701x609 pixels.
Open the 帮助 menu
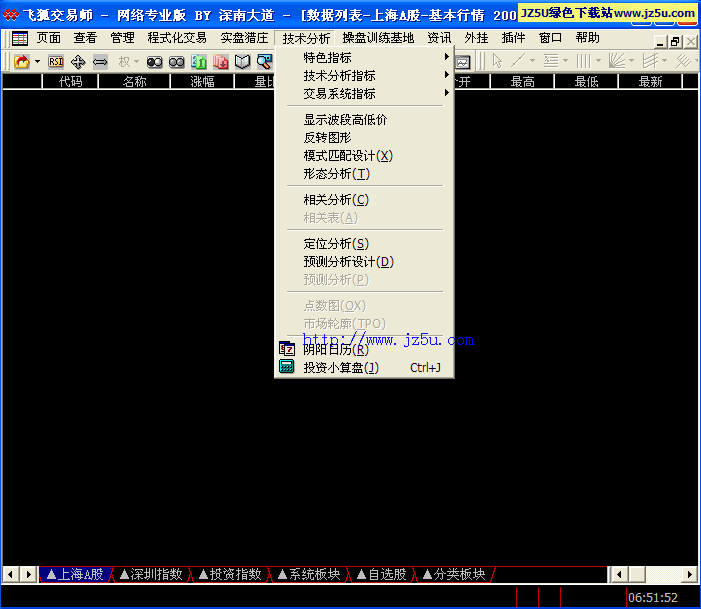click(x=587, y=38)
